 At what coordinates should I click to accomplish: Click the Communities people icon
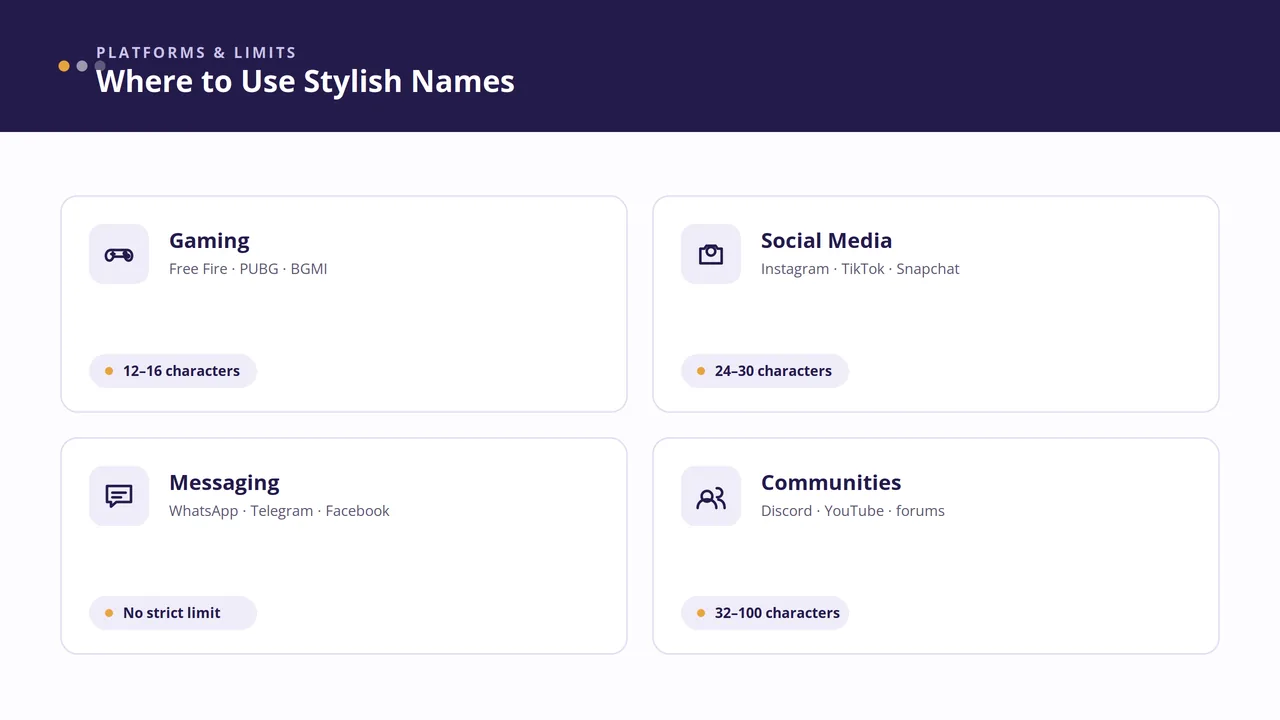[711, 497]
